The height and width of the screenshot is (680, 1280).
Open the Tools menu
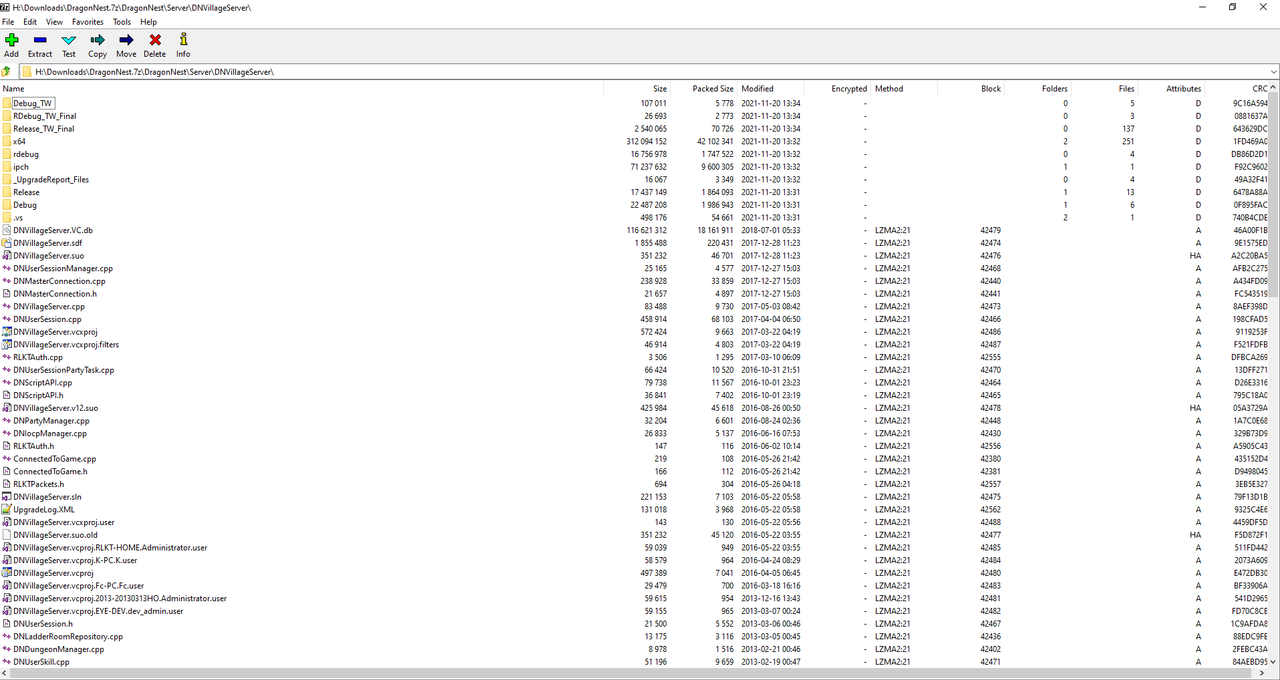pos(122,21)
